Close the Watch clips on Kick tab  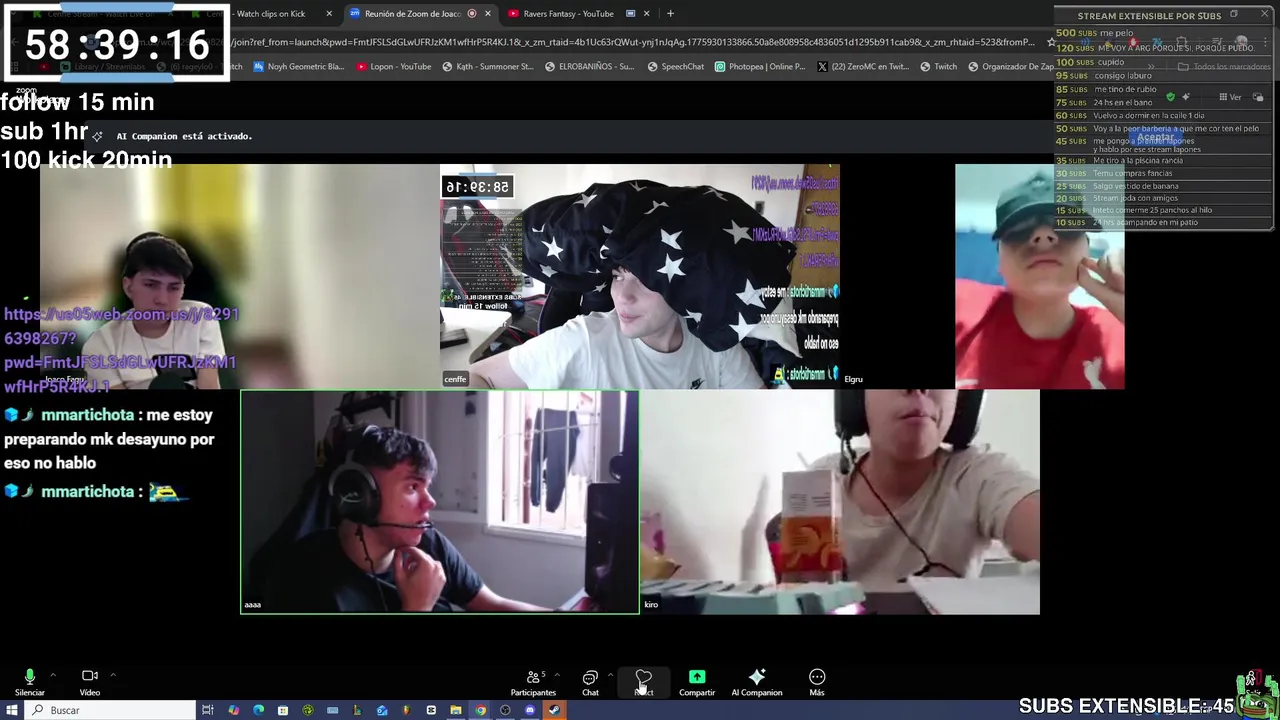329,14
